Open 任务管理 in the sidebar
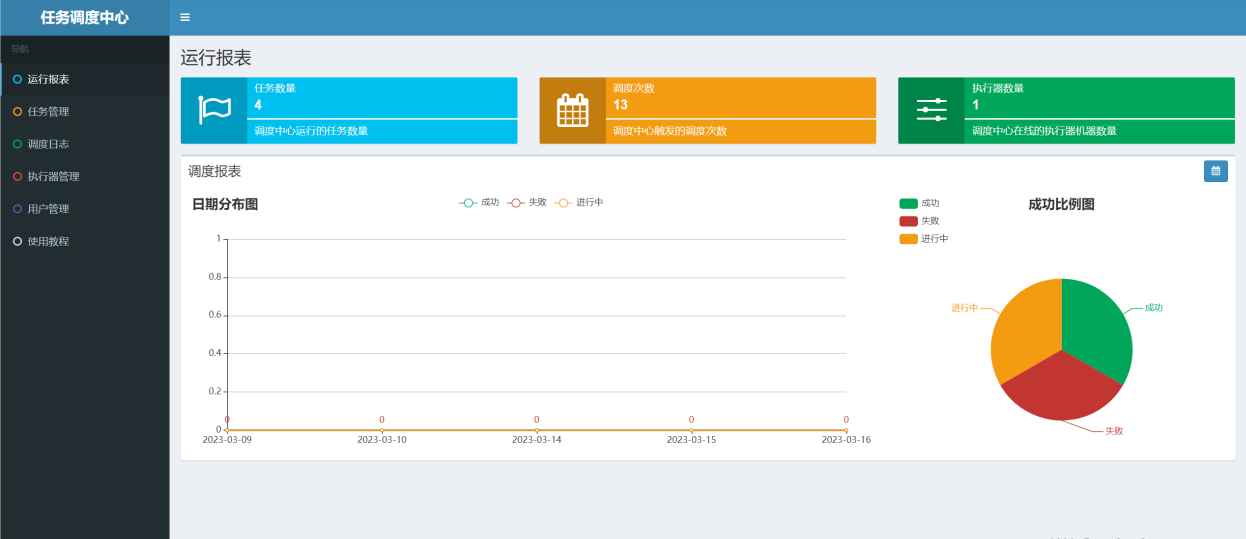Viewport: 1246px width, 539px height. [85, 112]
